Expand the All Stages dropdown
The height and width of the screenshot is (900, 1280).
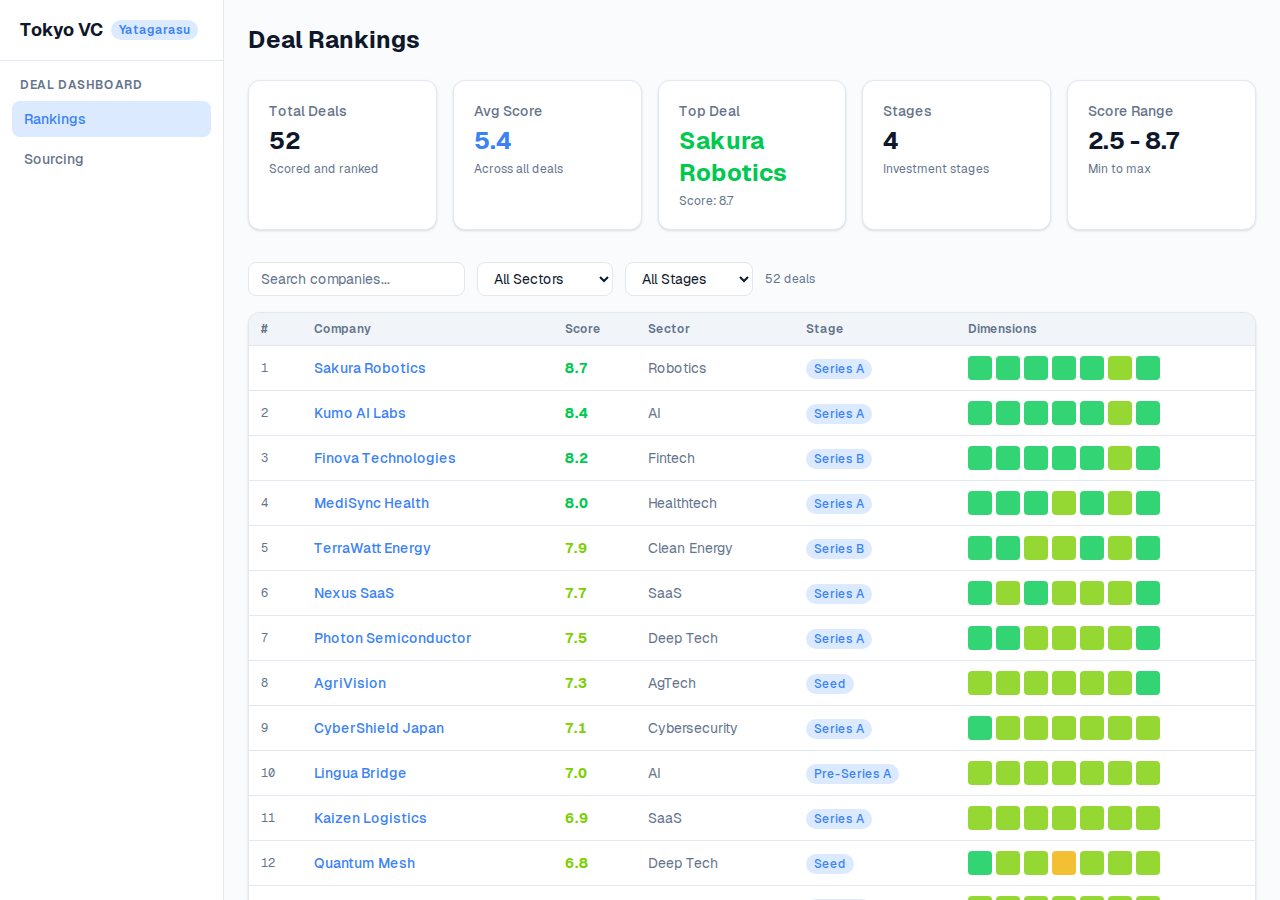tap(688, 279)
